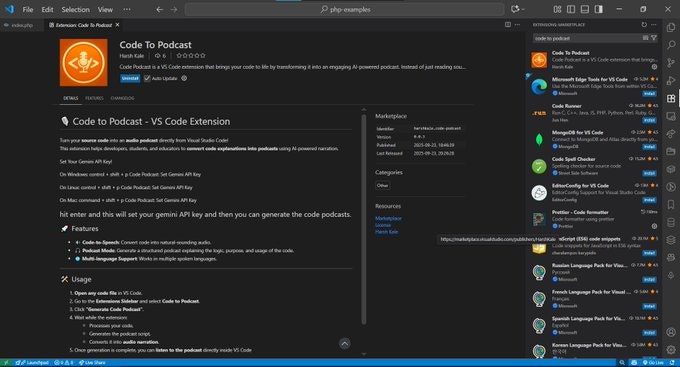
Task: Toggle the bottom panel icon
Action: pos(585,9)
